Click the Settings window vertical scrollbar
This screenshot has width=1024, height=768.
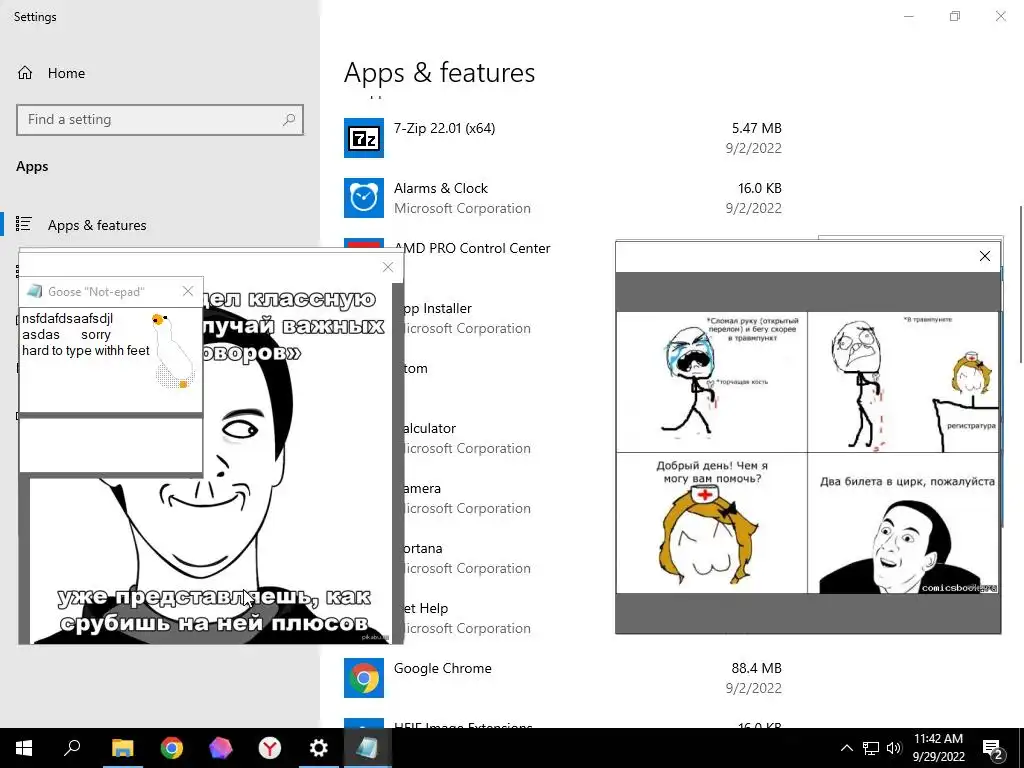1020,284
